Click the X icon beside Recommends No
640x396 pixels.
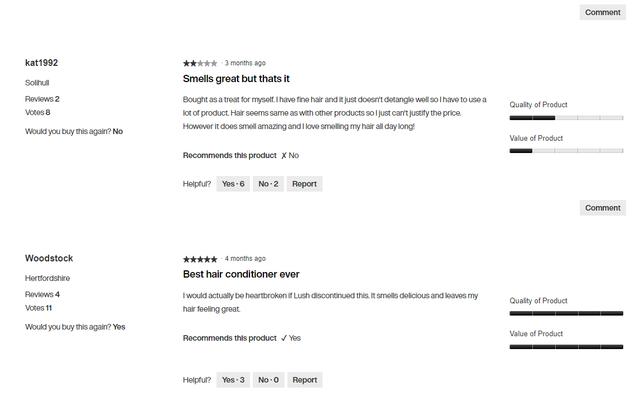pos(284,156)
